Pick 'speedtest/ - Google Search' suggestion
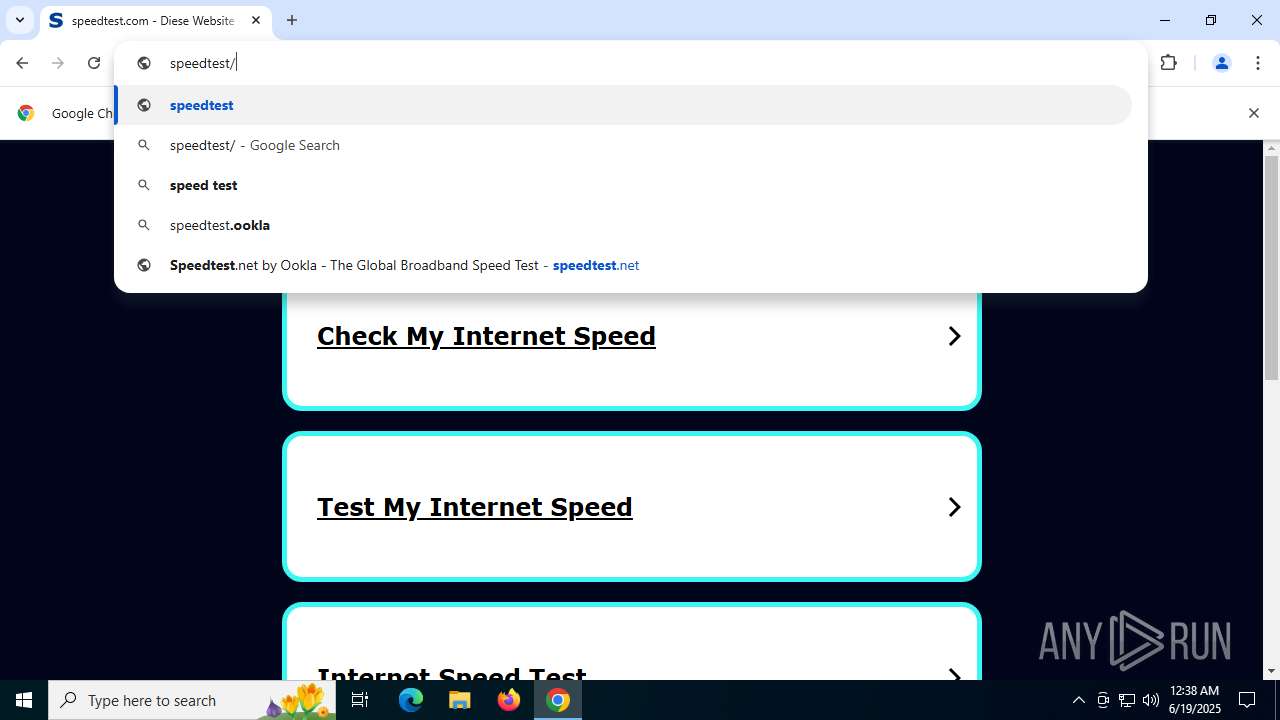This screenshot has height=720, width=1280. point(624,145)
